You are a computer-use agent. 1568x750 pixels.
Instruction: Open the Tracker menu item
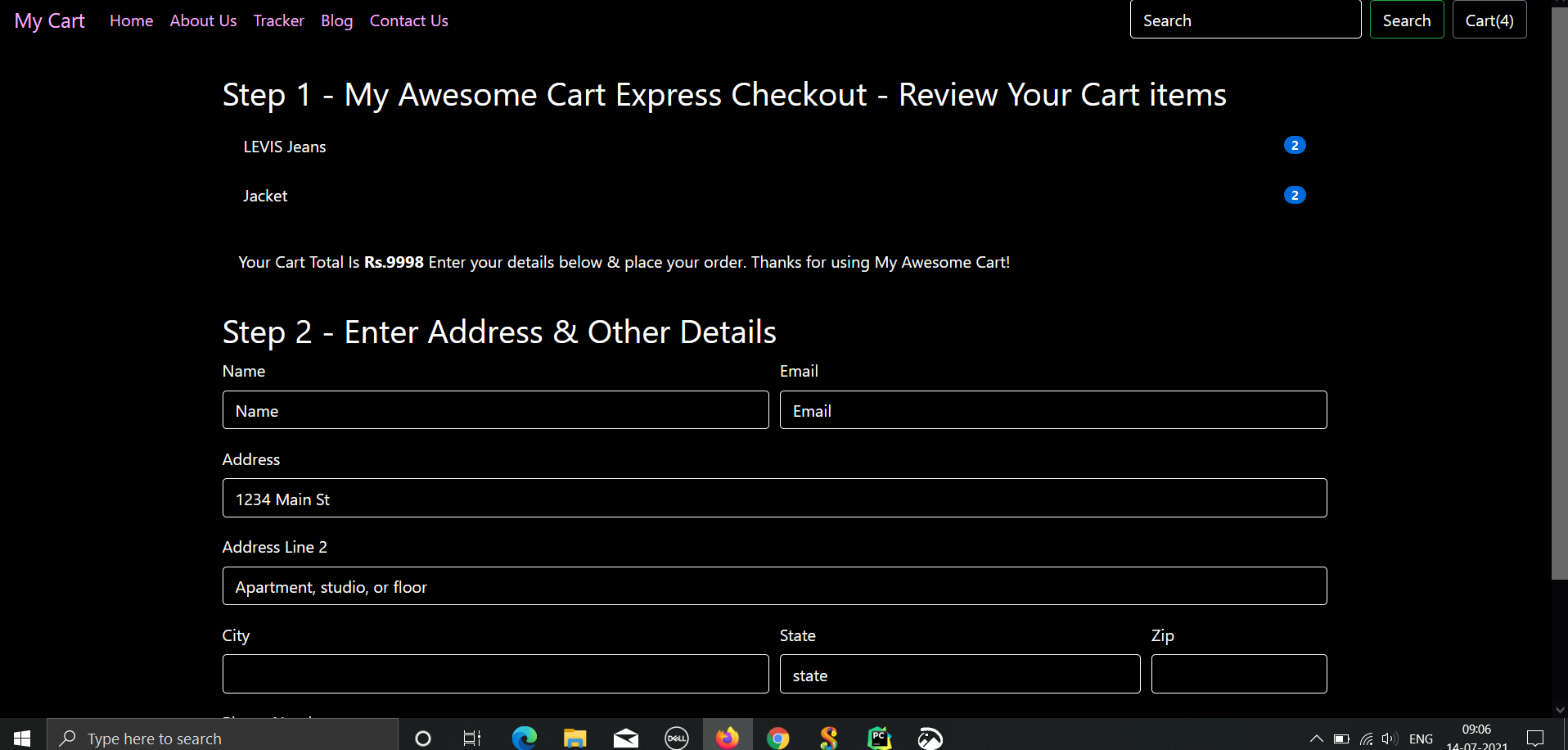tap(278, 20)
